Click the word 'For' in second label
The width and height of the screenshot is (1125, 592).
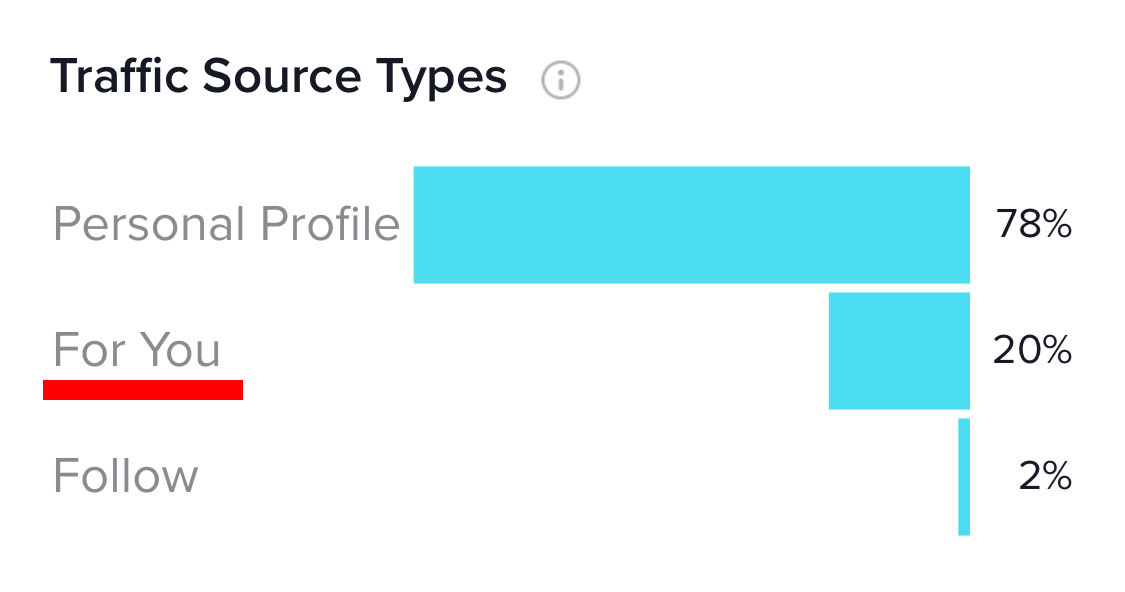click(x=90, y=350)
